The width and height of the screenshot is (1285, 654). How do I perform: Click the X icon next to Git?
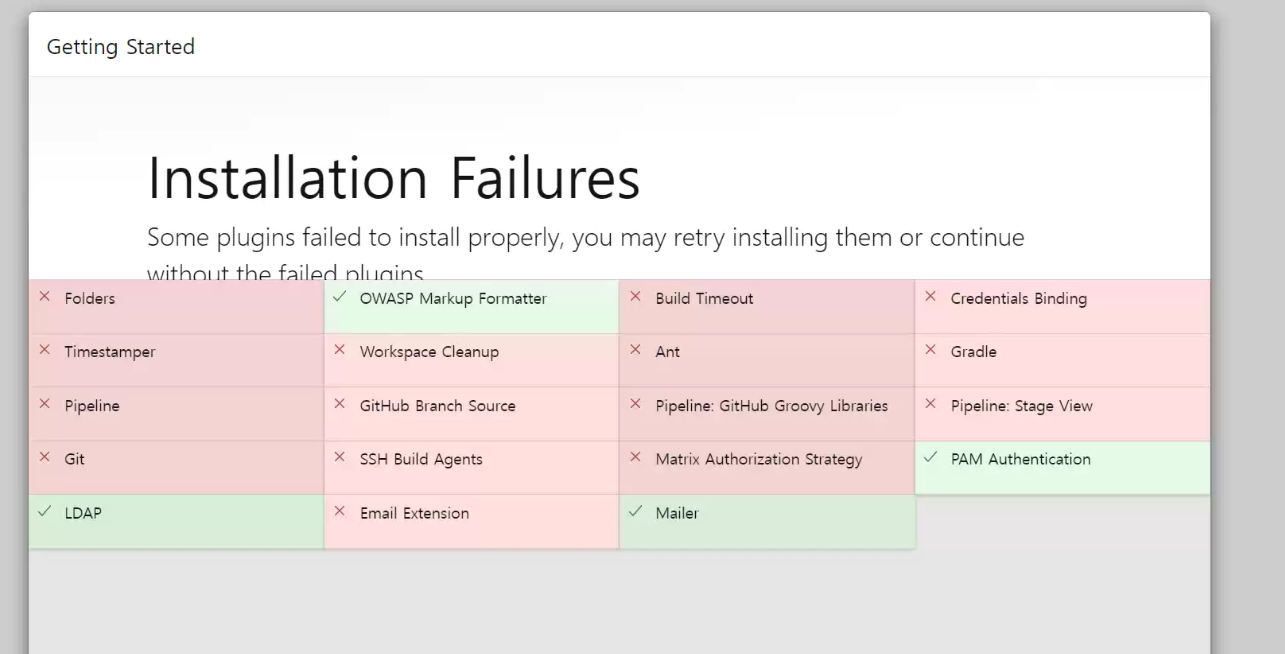(44, 457)
